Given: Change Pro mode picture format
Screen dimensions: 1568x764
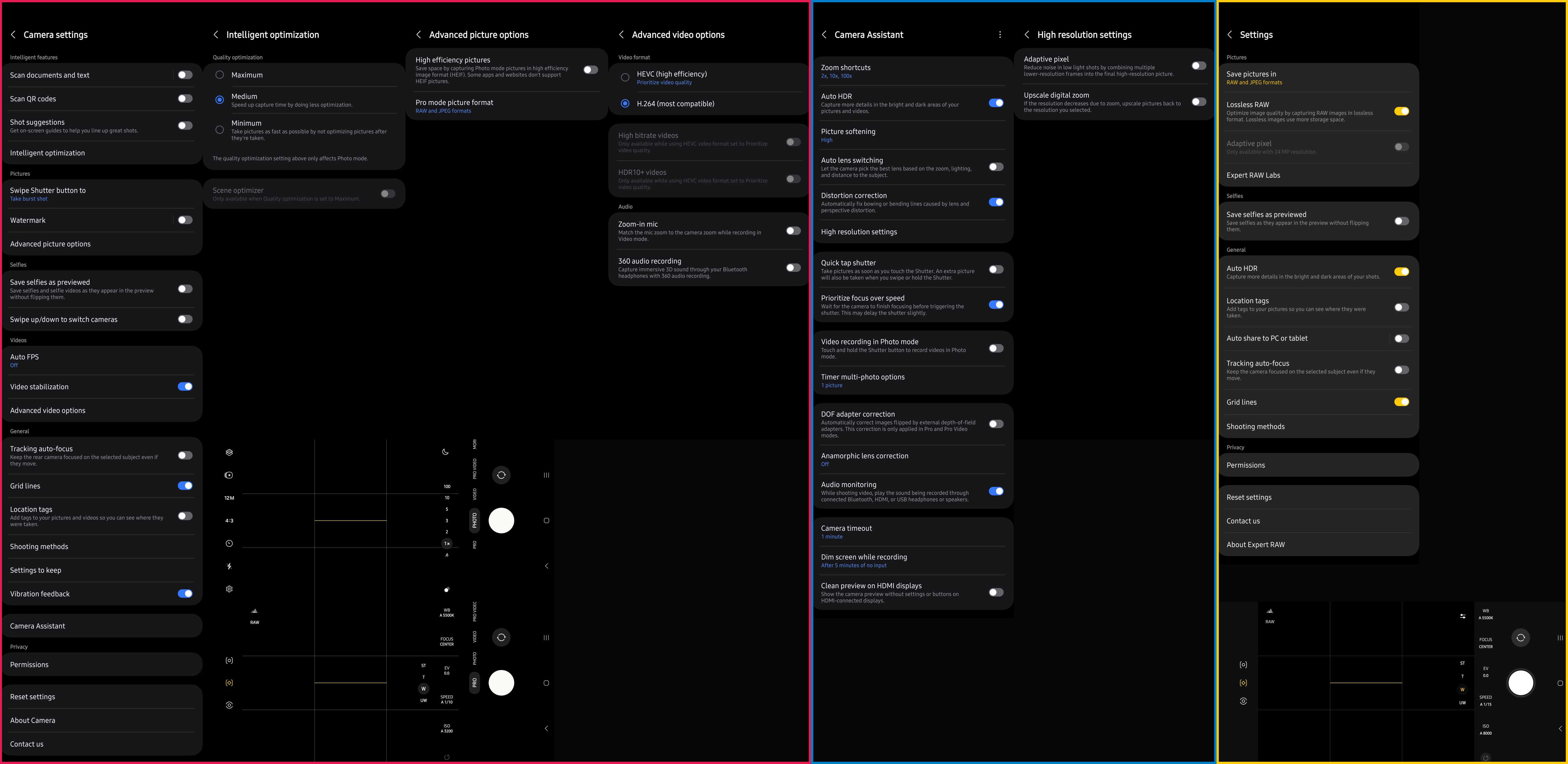Looking at the screenshot, I should pyautogui.click(x=507, y=106).
